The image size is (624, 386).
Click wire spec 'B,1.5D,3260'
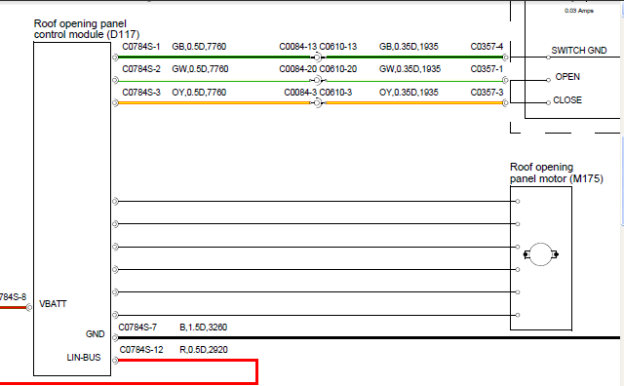(203, 328)
